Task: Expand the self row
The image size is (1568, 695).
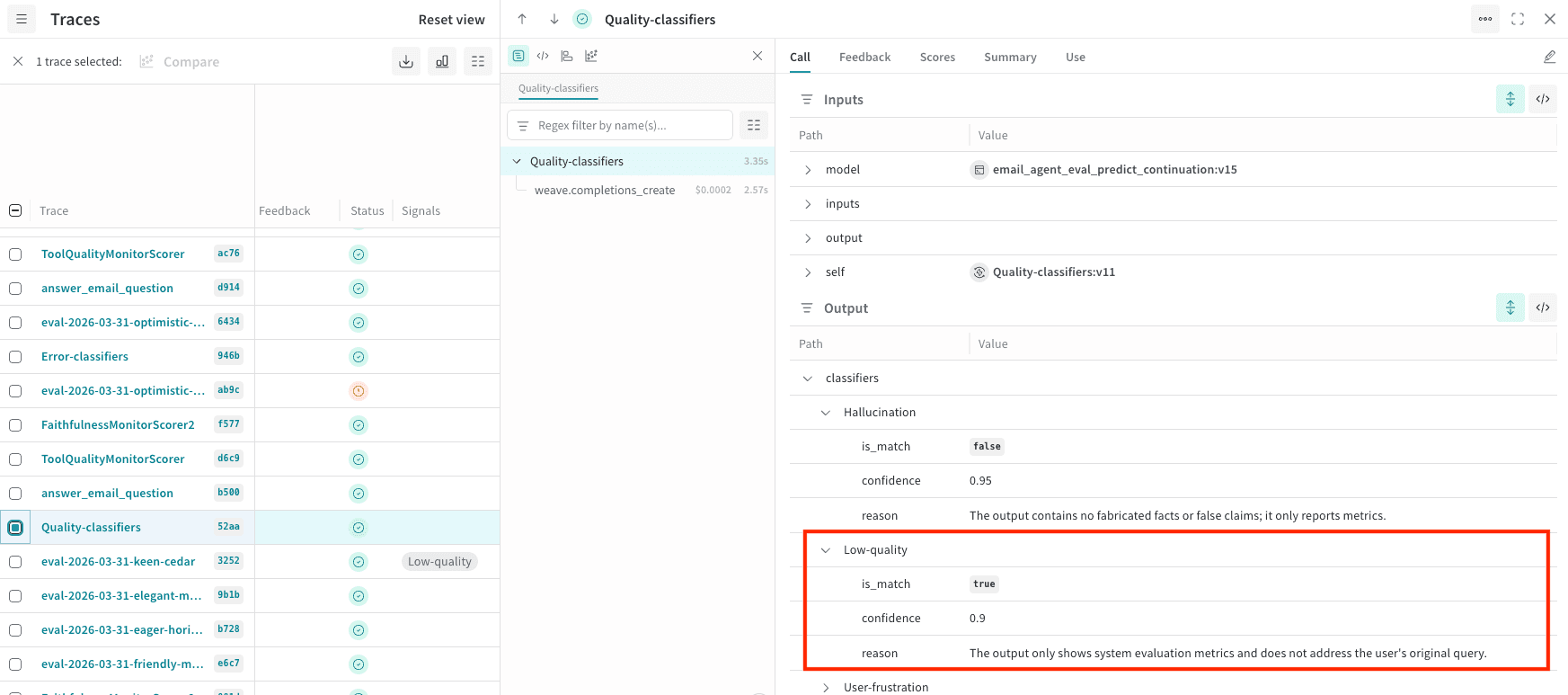Action: point(808,272)
